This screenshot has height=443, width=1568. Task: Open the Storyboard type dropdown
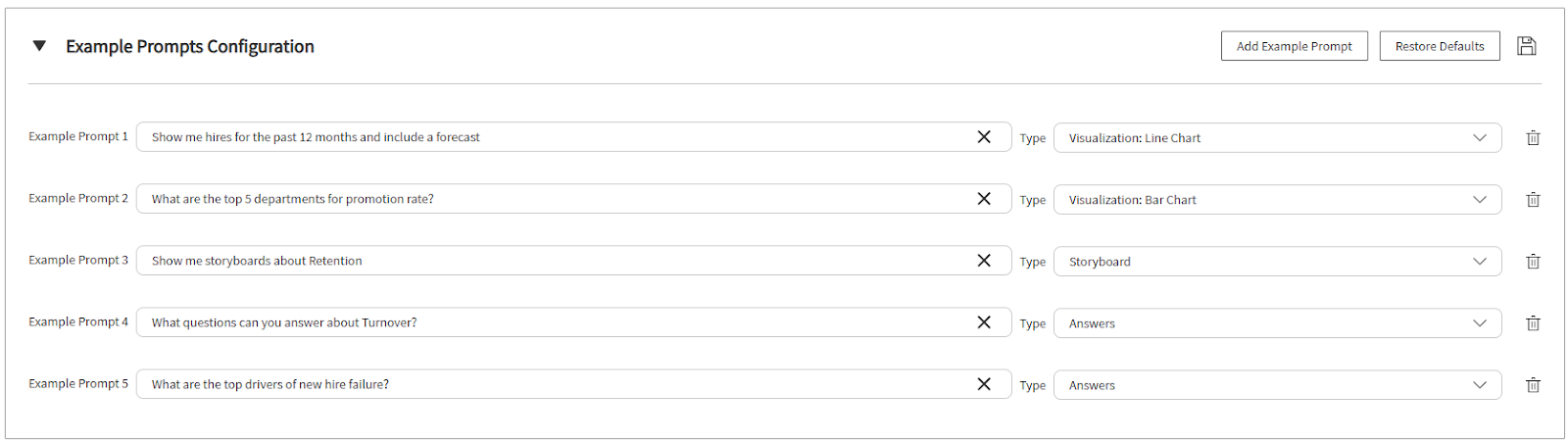coord(1277,262)
